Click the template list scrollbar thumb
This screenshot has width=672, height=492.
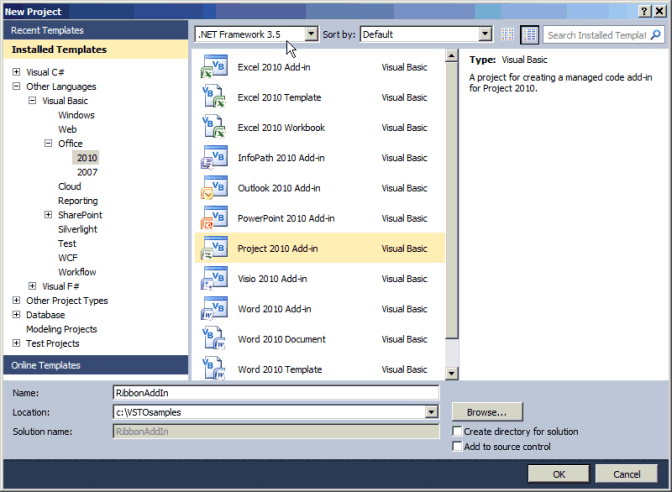(451, 200)
